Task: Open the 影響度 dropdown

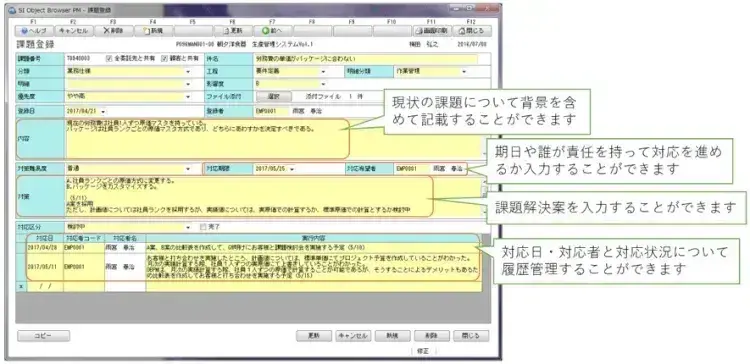Action: [x=323, y=84]
